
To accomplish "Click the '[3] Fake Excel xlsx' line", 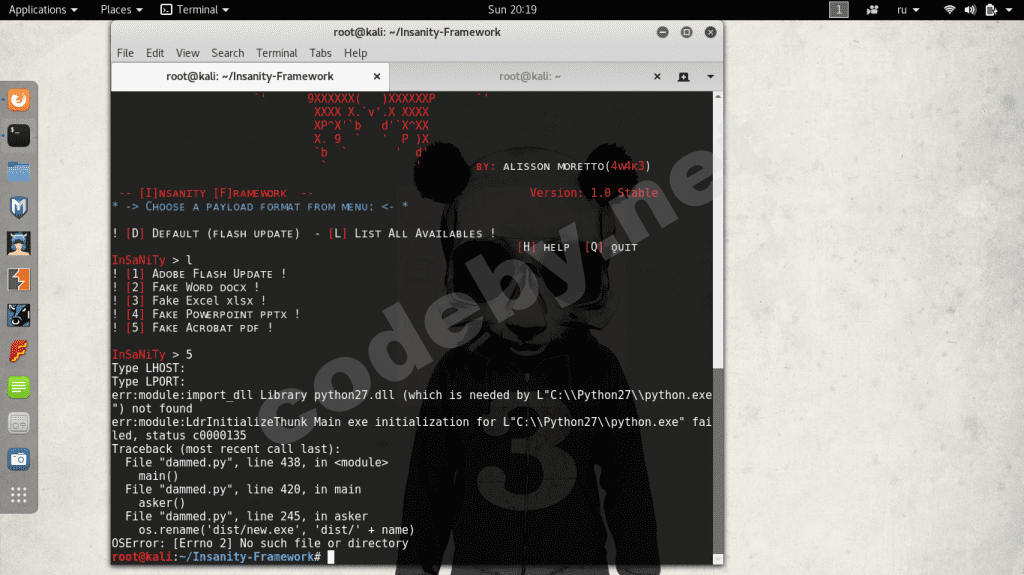I will 189,301.
